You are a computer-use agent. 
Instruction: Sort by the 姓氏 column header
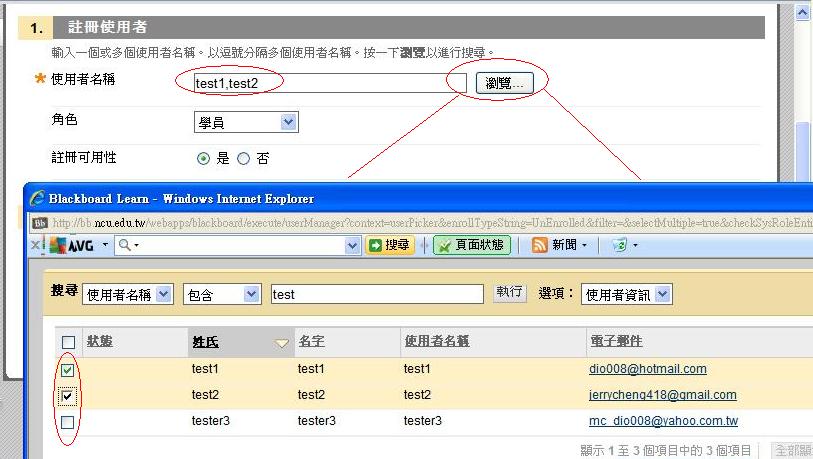coord(206,342)
